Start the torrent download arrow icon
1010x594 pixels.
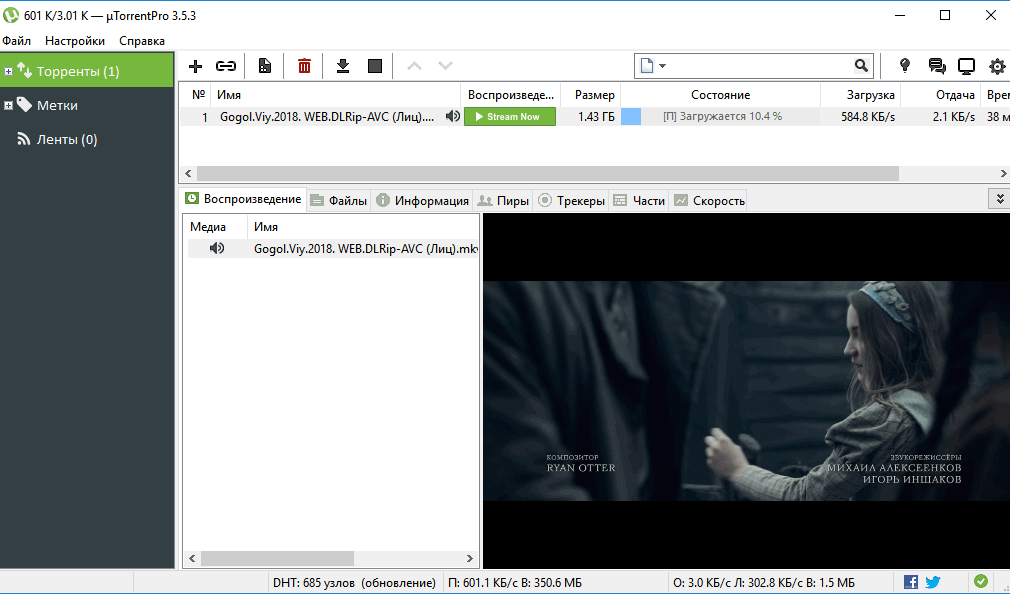click(343, 66)
